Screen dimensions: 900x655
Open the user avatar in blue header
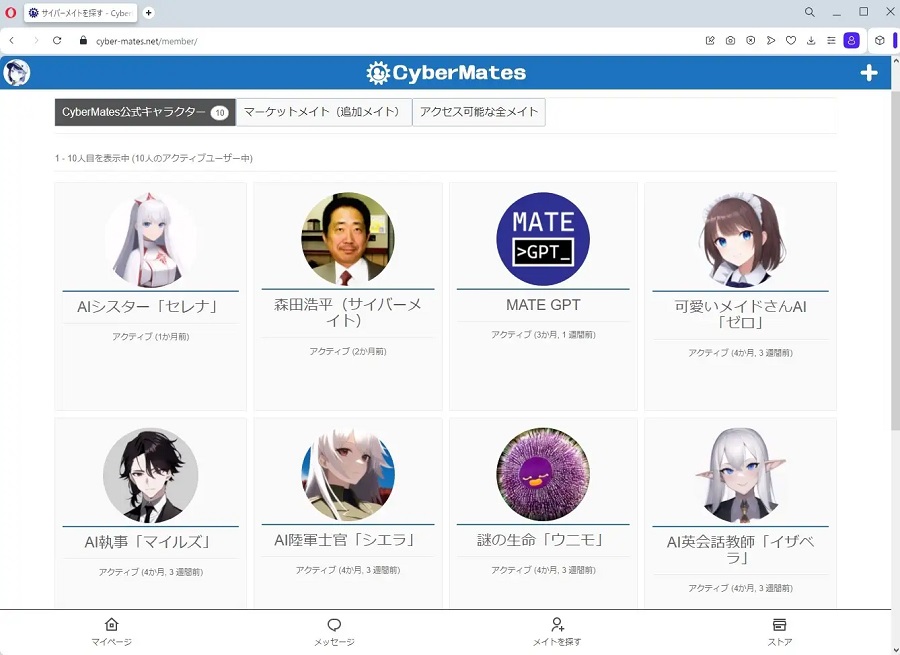pos(17,73)
